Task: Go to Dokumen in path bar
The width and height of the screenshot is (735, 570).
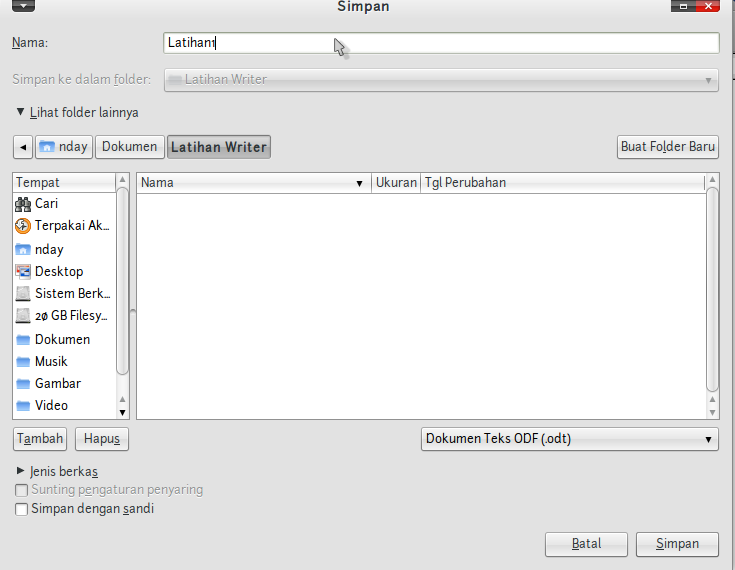Action: pyautogui.click(x=130, y=147)
